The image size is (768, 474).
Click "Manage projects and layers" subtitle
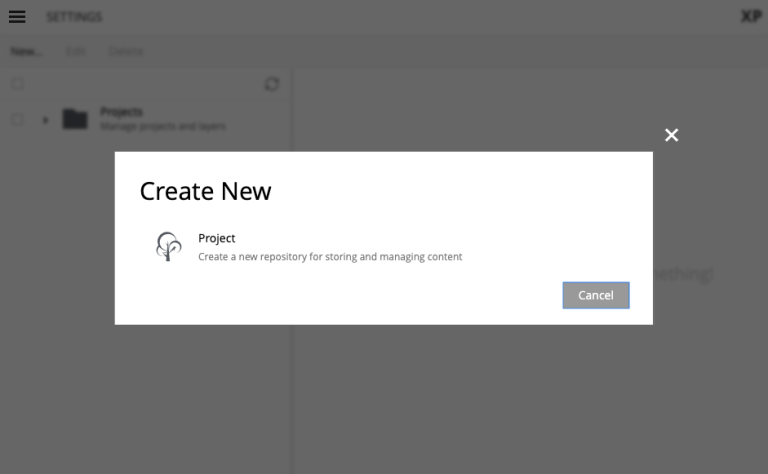(163, 126)
